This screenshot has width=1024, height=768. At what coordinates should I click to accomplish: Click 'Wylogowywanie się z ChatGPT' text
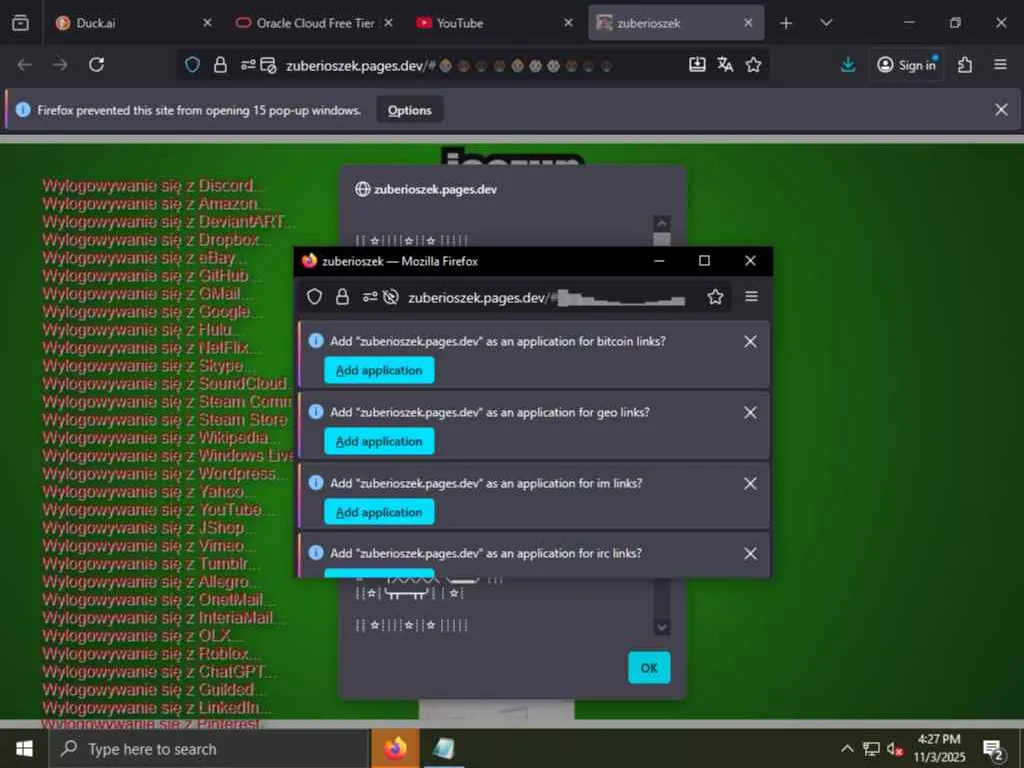click(153, 671)
